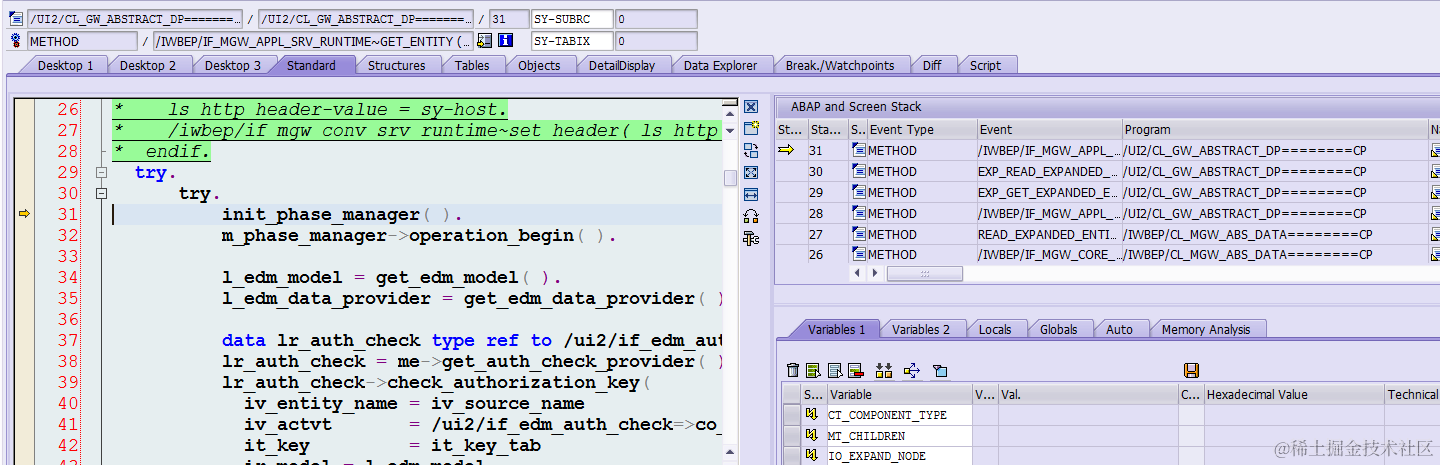This screenshot has width=1440, height=465.
Task: Click the Event Type column header
Action: coord(921,129)
